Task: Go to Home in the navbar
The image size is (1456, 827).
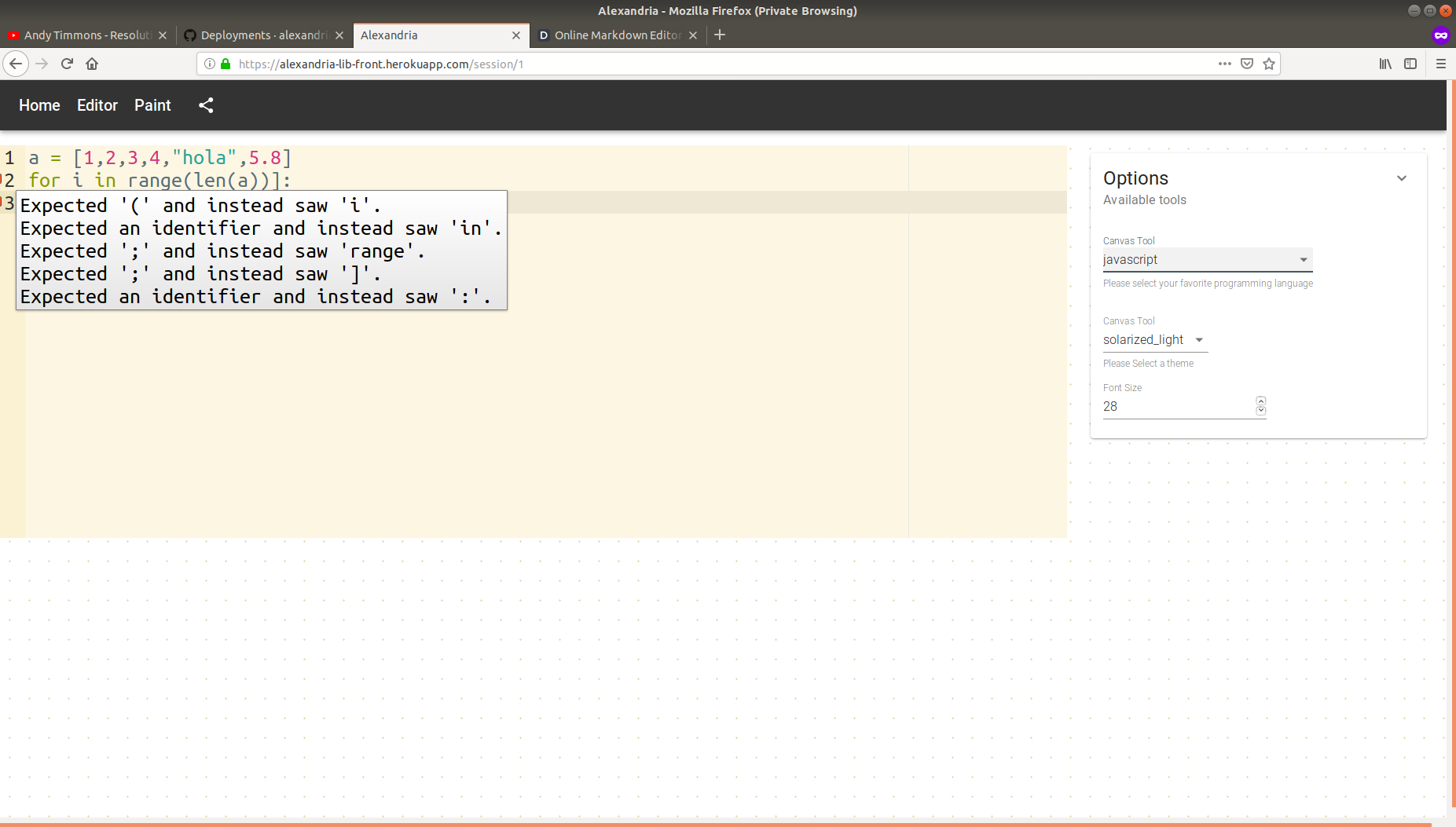Action: click(x=39, y=105)
